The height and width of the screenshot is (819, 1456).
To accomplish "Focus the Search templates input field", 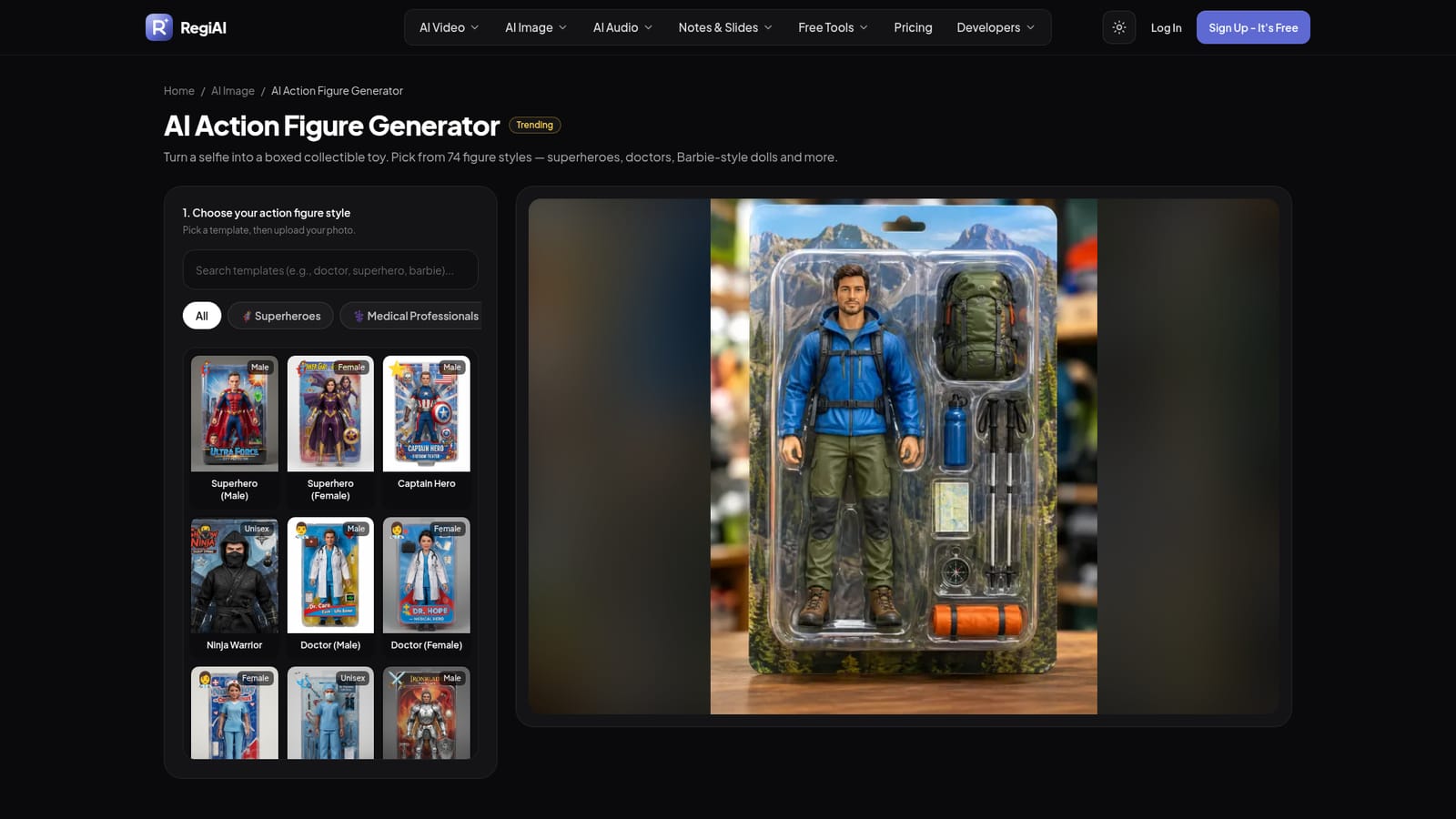I will coord(330,270).
